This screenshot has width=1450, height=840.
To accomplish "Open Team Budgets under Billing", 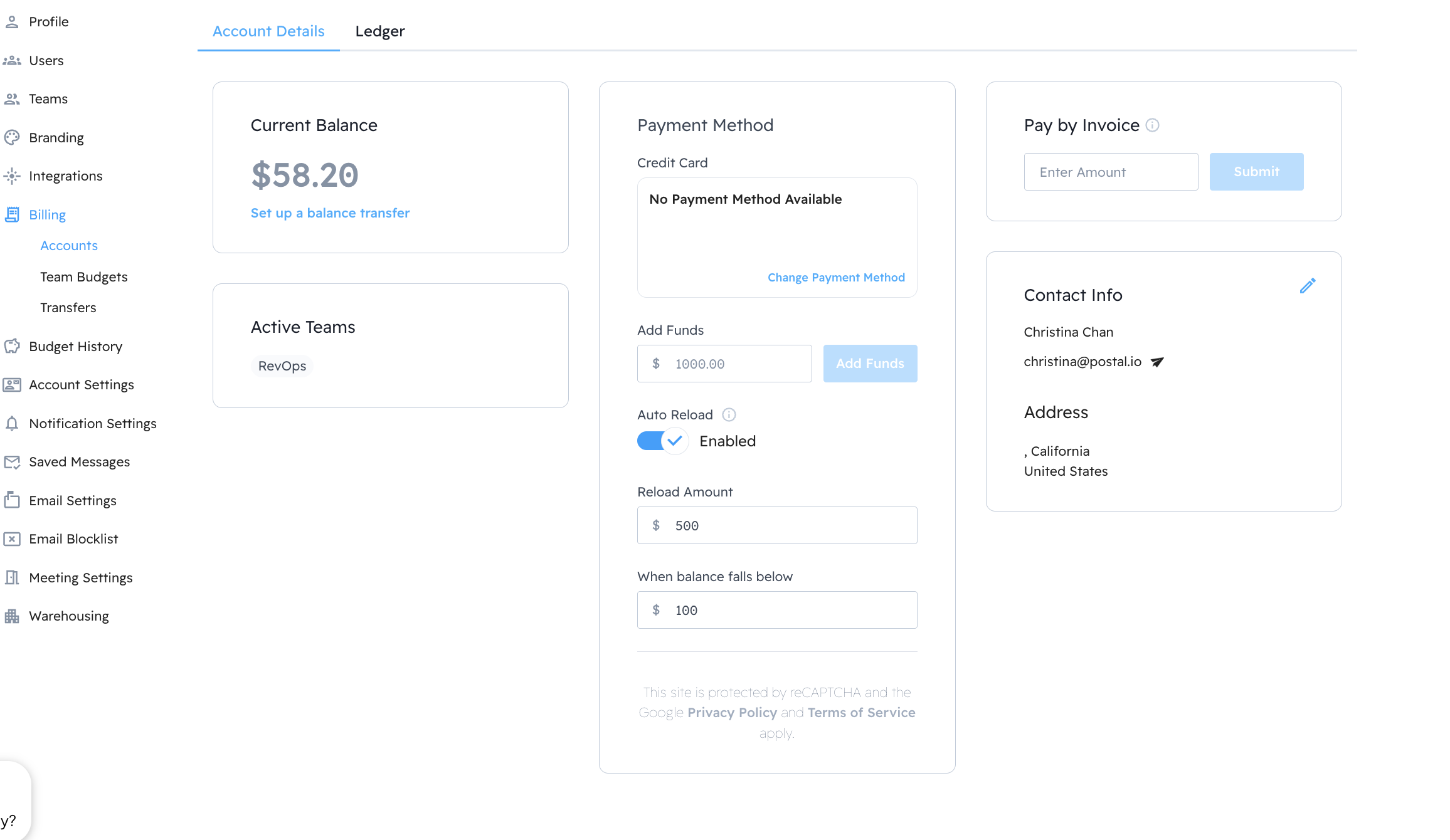I will coord(83,277).
